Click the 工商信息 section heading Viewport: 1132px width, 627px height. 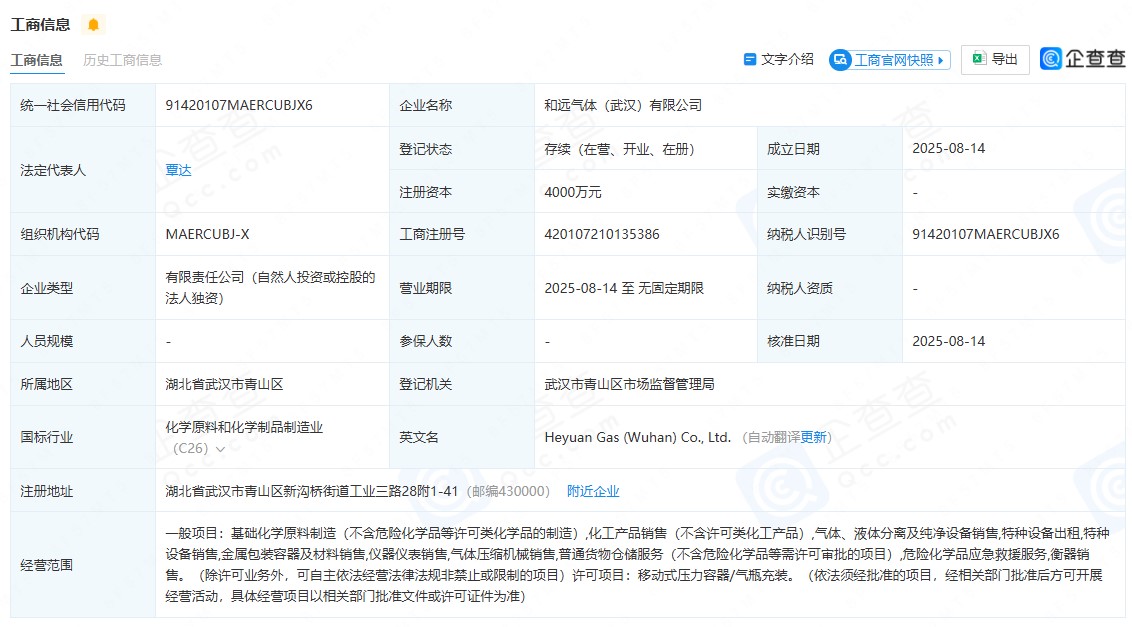(40, 25)
